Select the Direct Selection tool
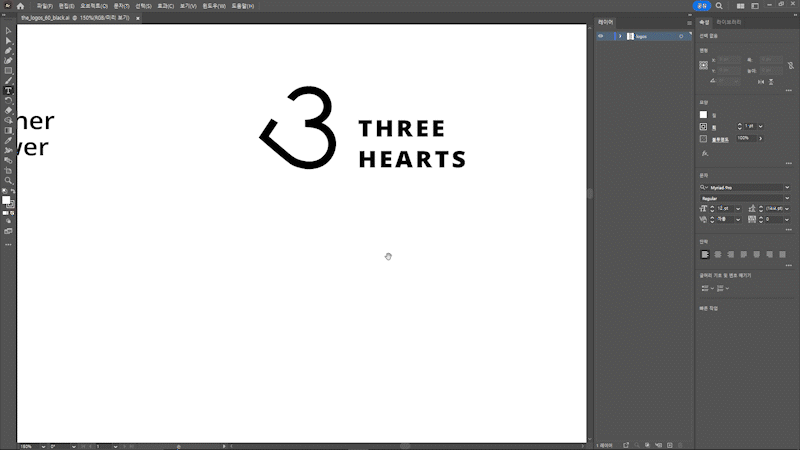The image size is (800, 450). pyautogui.click(x=8, y=41)
